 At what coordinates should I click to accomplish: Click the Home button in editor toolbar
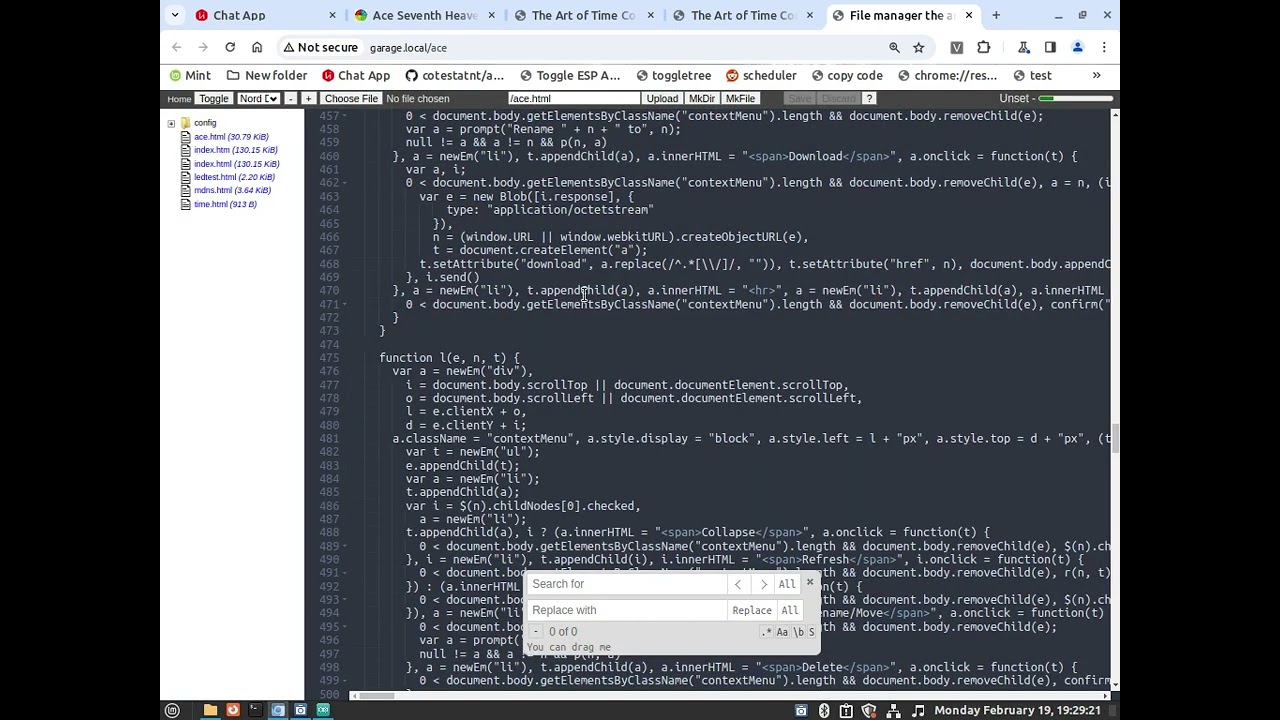point(179,99)
